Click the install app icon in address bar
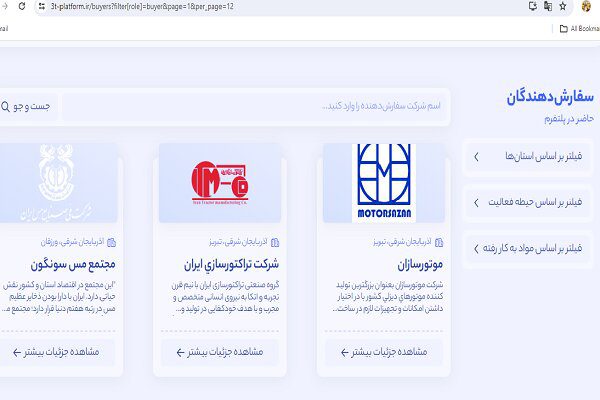Image resolution: width=600 pixels, height=400 pixels. tap(533, 6)
